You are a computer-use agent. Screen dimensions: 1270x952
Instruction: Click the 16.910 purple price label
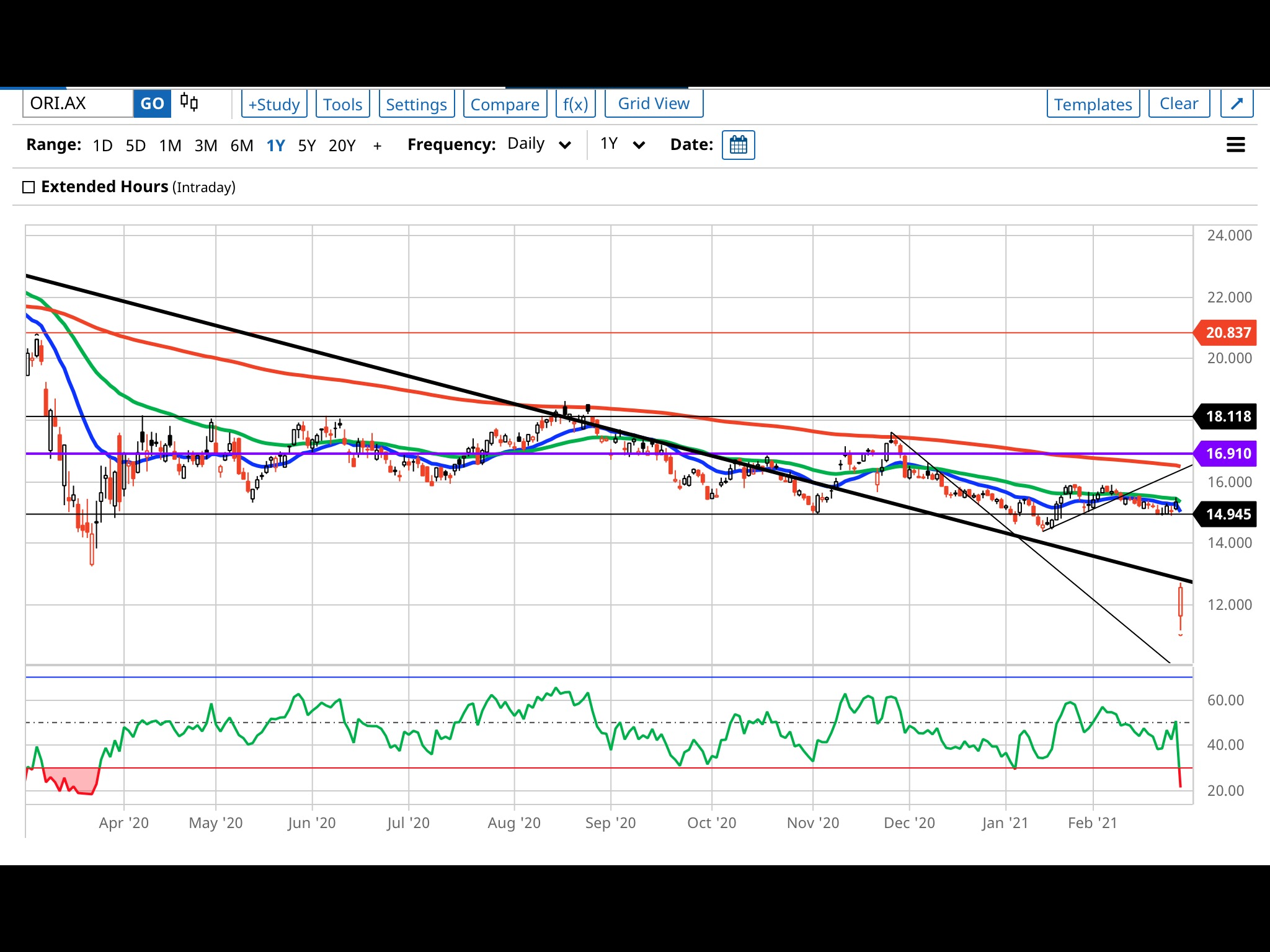[1225, 454]
